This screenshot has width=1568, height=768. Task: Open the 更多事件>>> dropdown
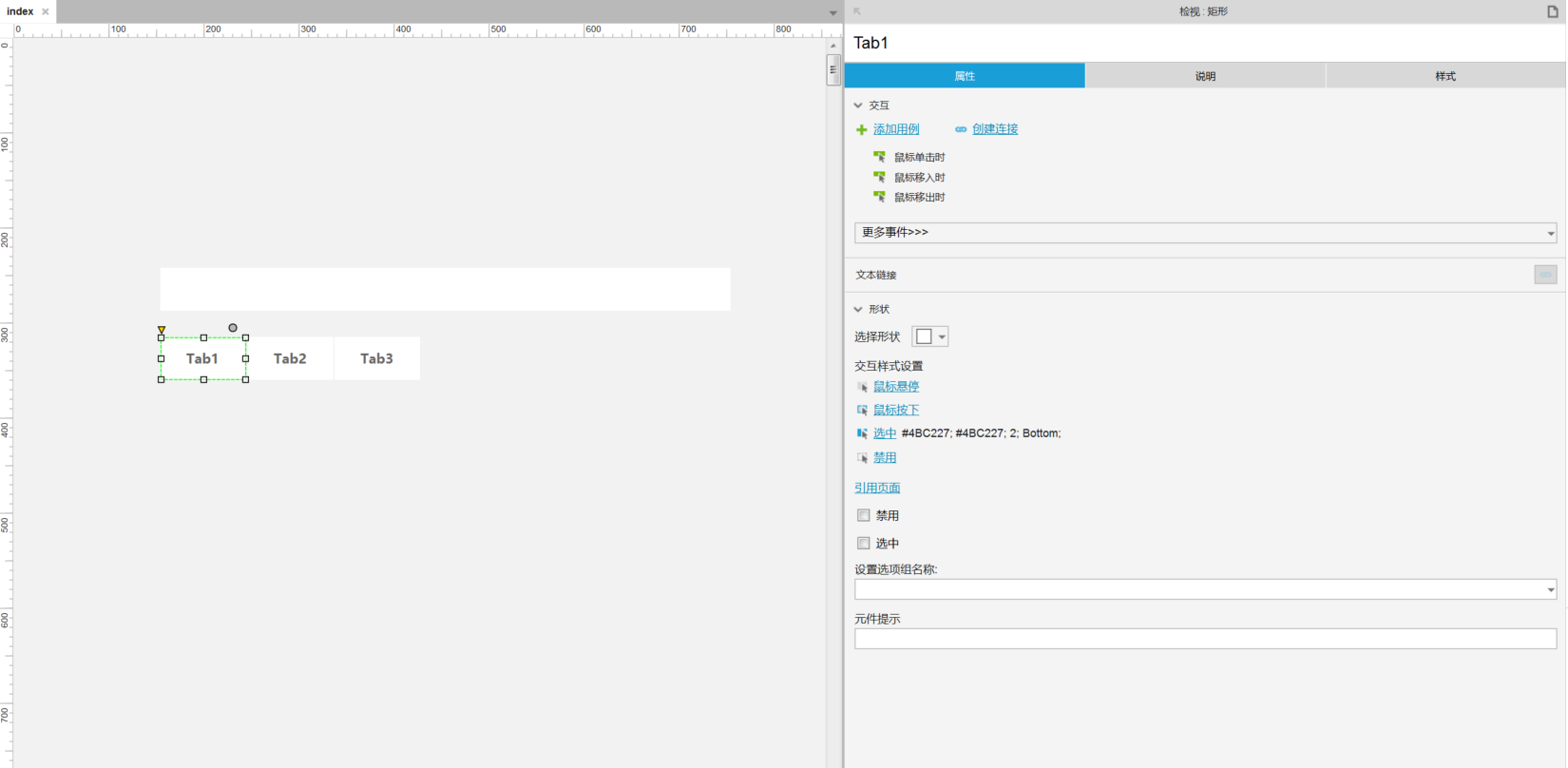1205,233
